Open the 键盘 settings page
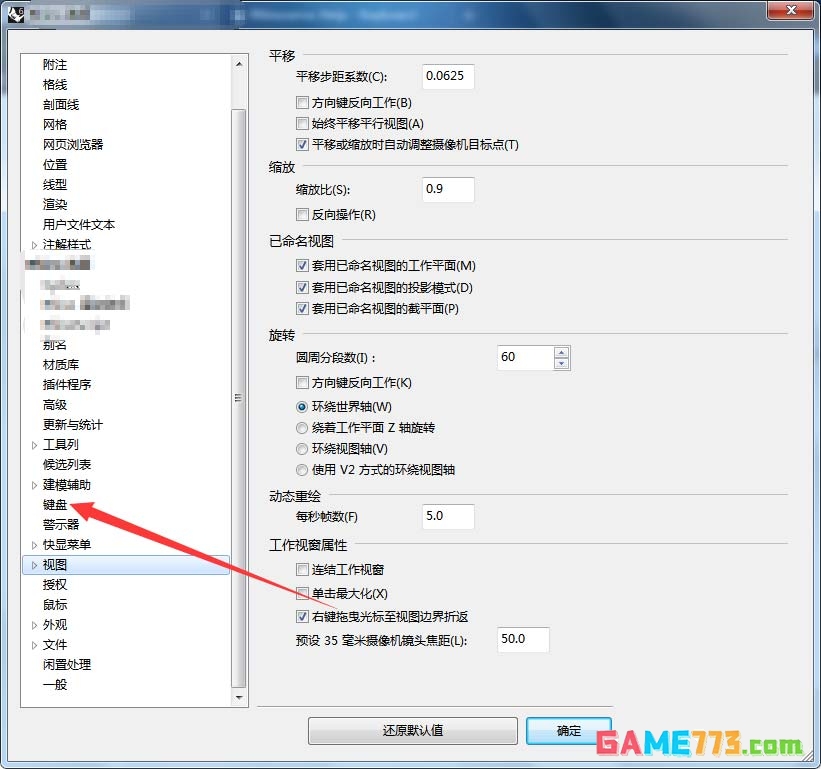The image size is (821, 769). pos(55,505)
